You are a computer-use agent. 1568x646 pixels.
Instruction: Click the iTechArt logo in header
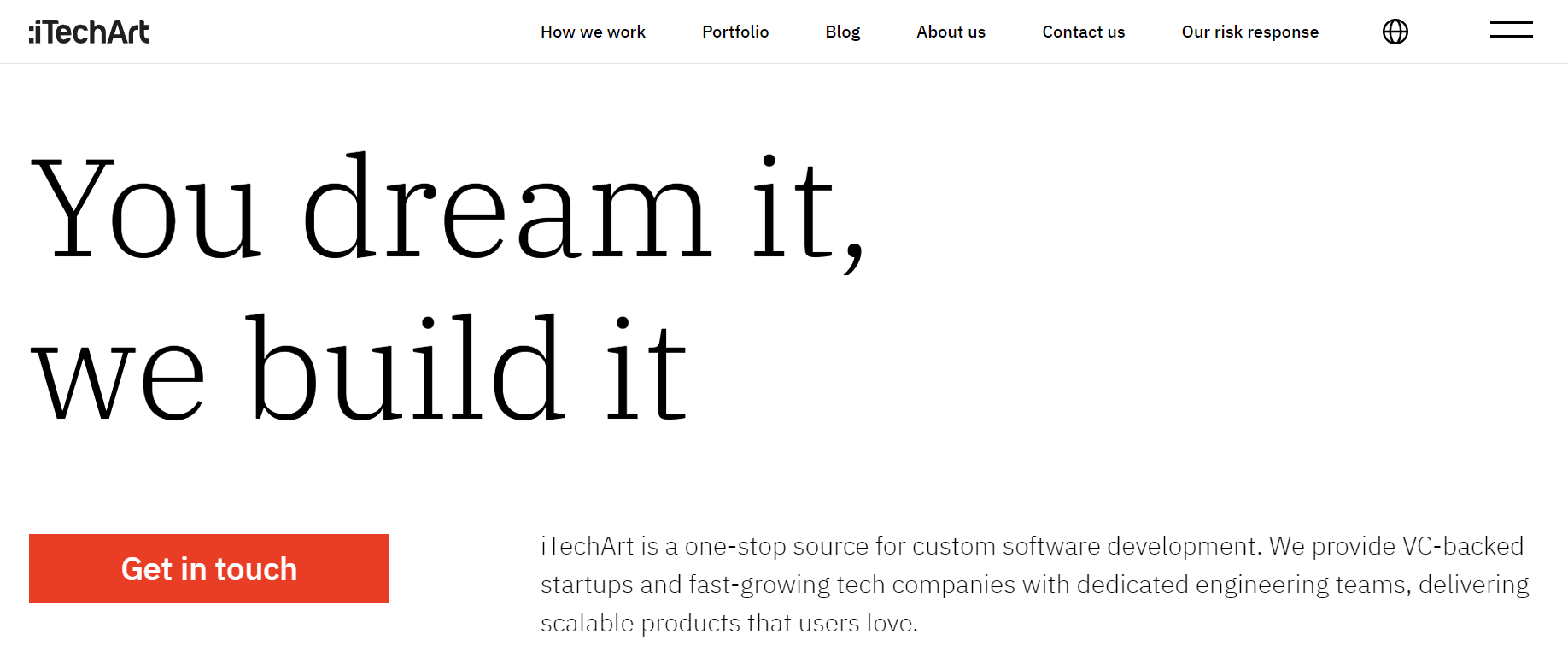point(90,32)
